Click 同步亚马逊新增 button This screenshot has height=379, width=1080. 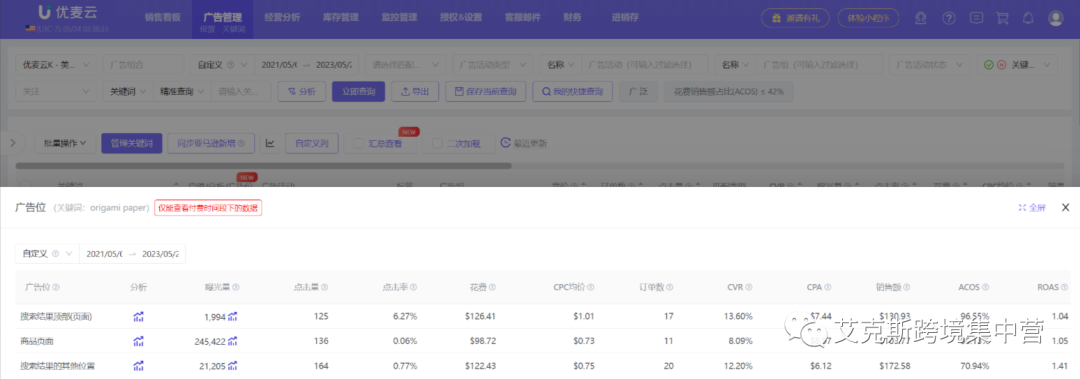pos(211,143)
